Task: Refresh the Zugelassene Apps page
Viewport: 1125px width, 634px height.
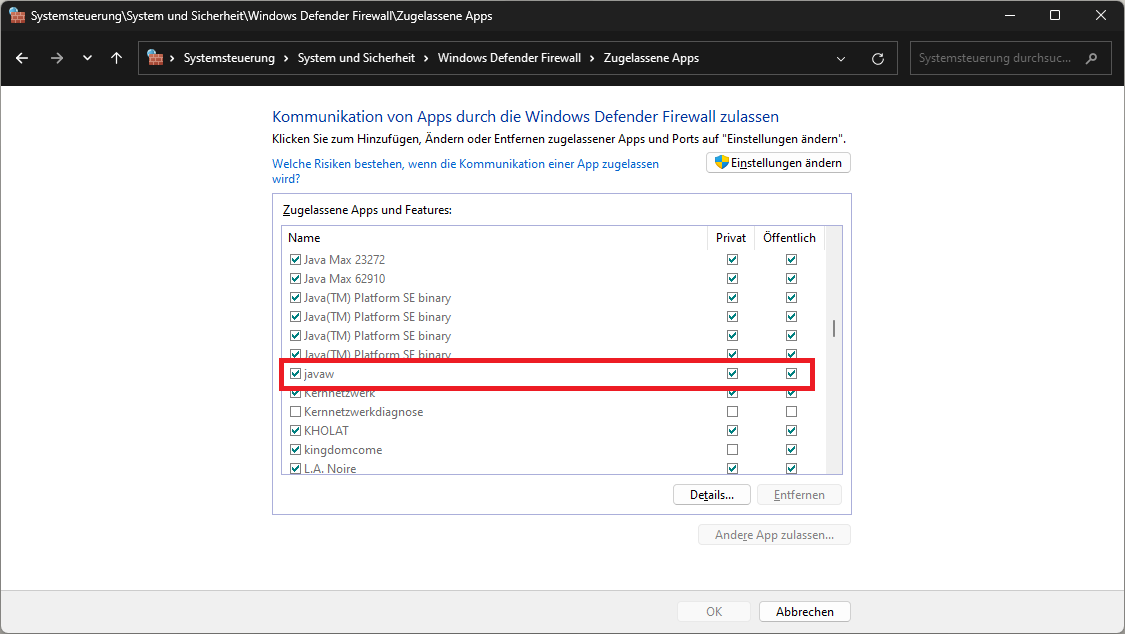Action: point(877,59)
